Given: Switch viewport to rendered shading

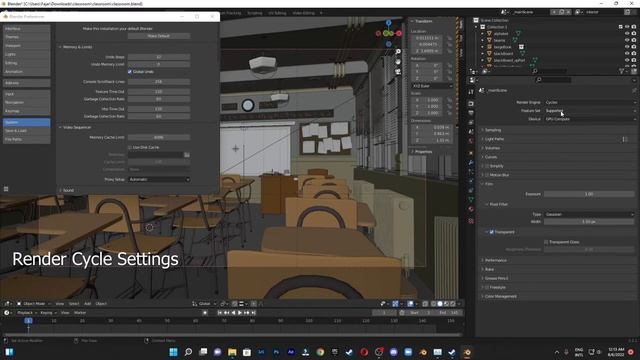Looking at the screenshot, I should point(453,304).
